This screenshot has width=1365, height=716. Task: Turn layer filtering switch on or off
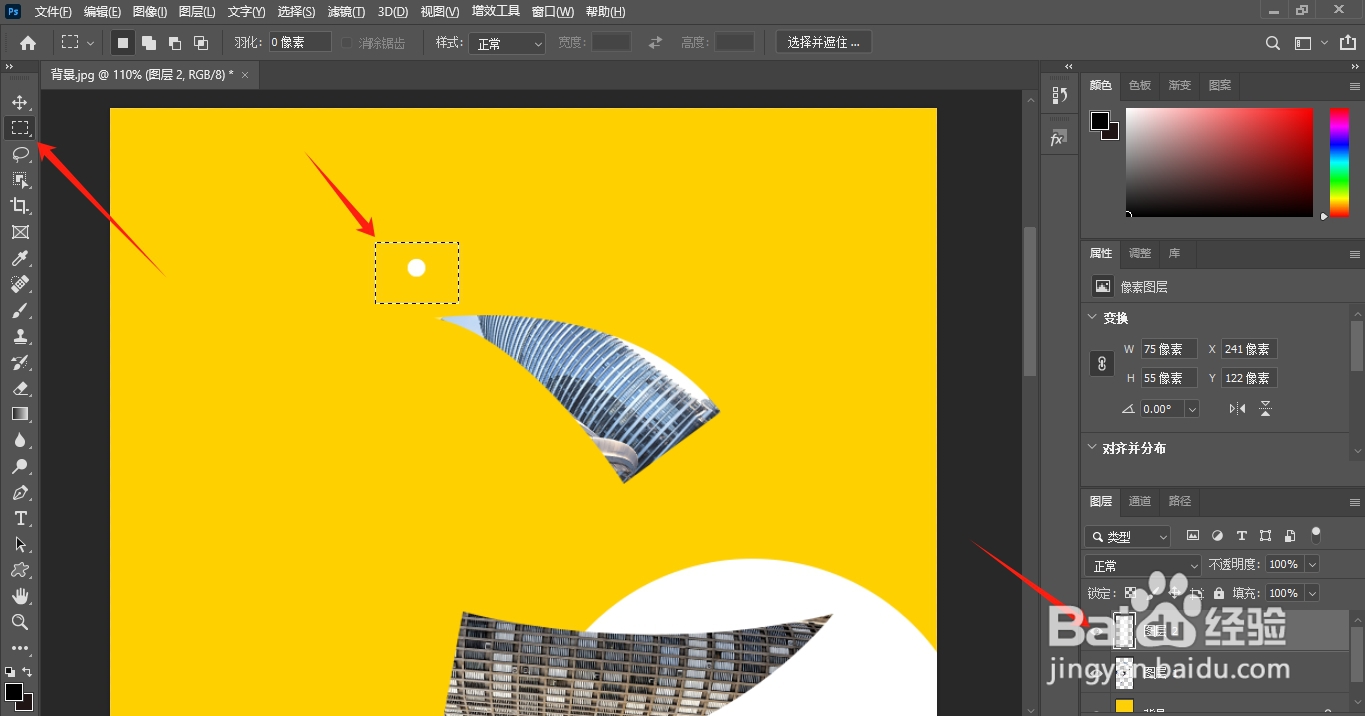pyautogui.click(x=1316, y=535)
